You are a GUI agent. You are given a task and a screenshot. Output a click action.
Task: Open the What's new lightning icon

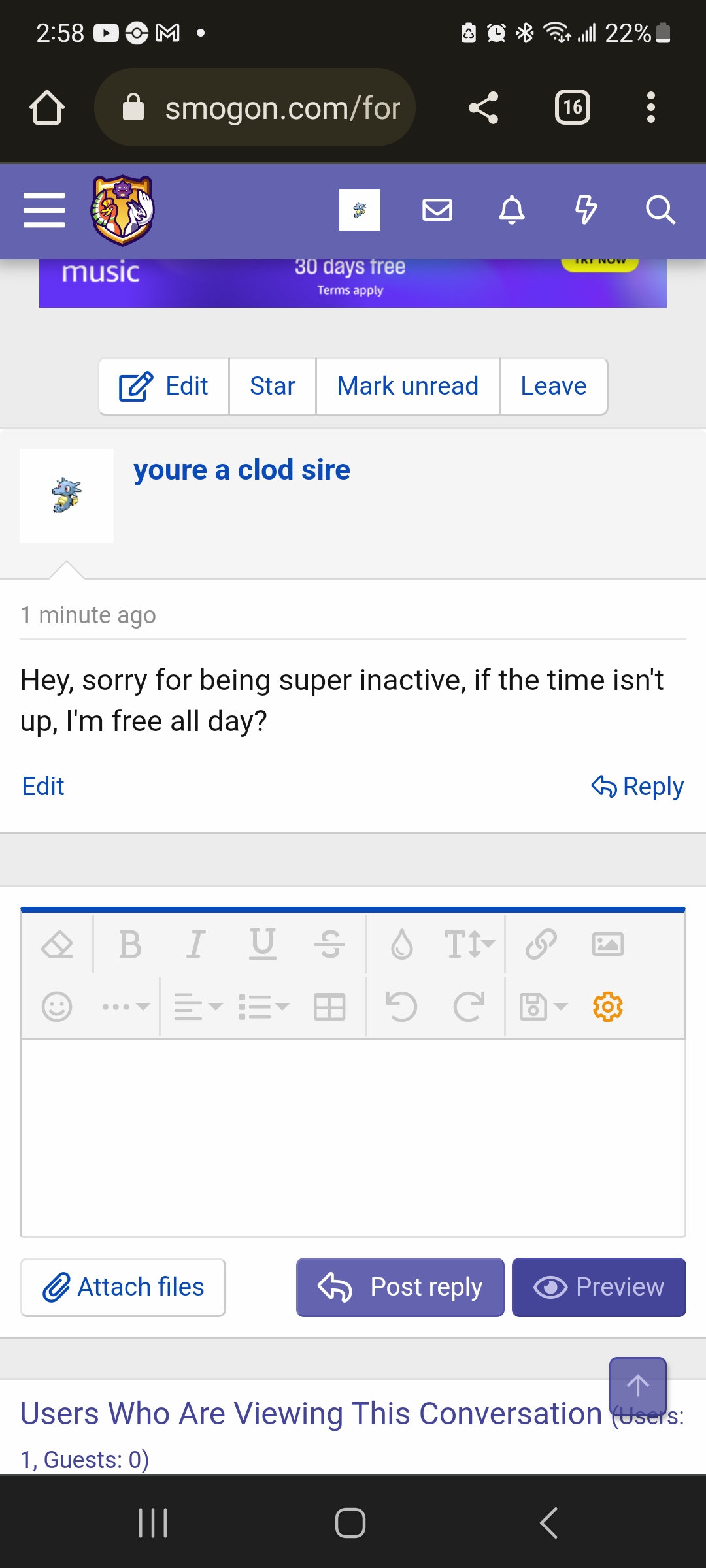point(586,210)
